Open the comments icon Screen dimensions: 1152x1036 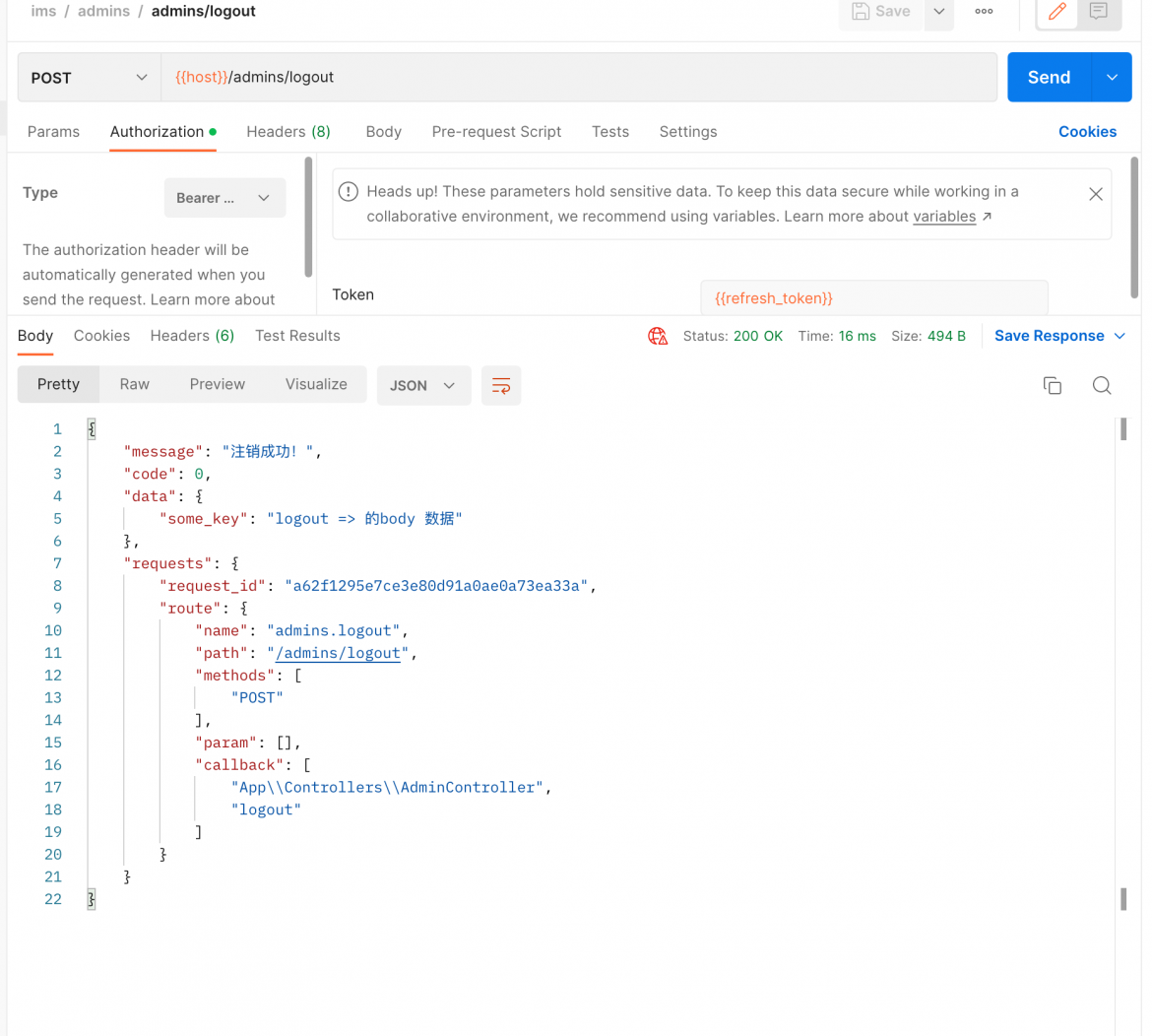click(x=1099, y=11)
